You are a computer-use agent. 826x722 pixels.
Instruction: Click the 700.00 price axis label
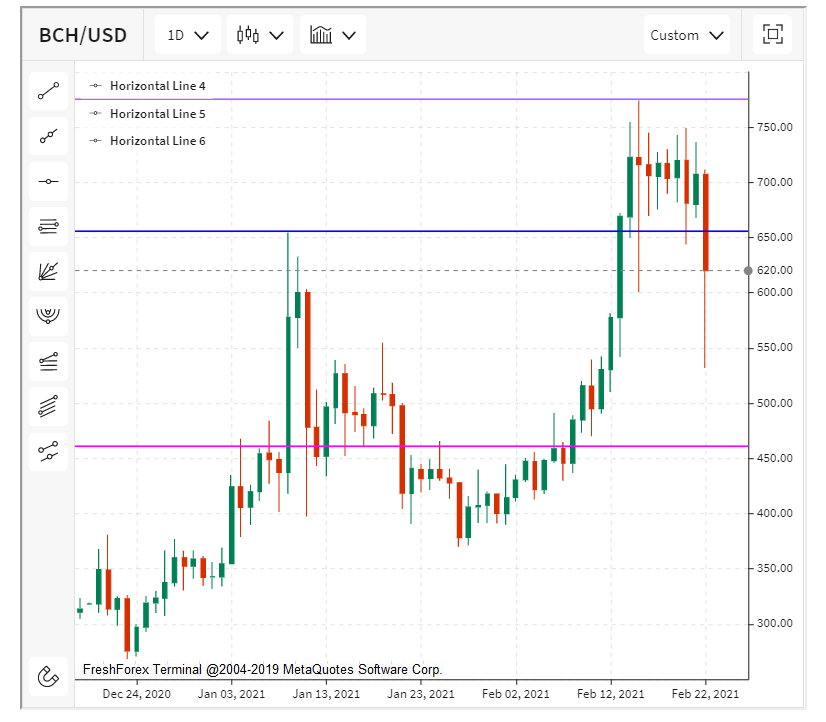point(774,182)
